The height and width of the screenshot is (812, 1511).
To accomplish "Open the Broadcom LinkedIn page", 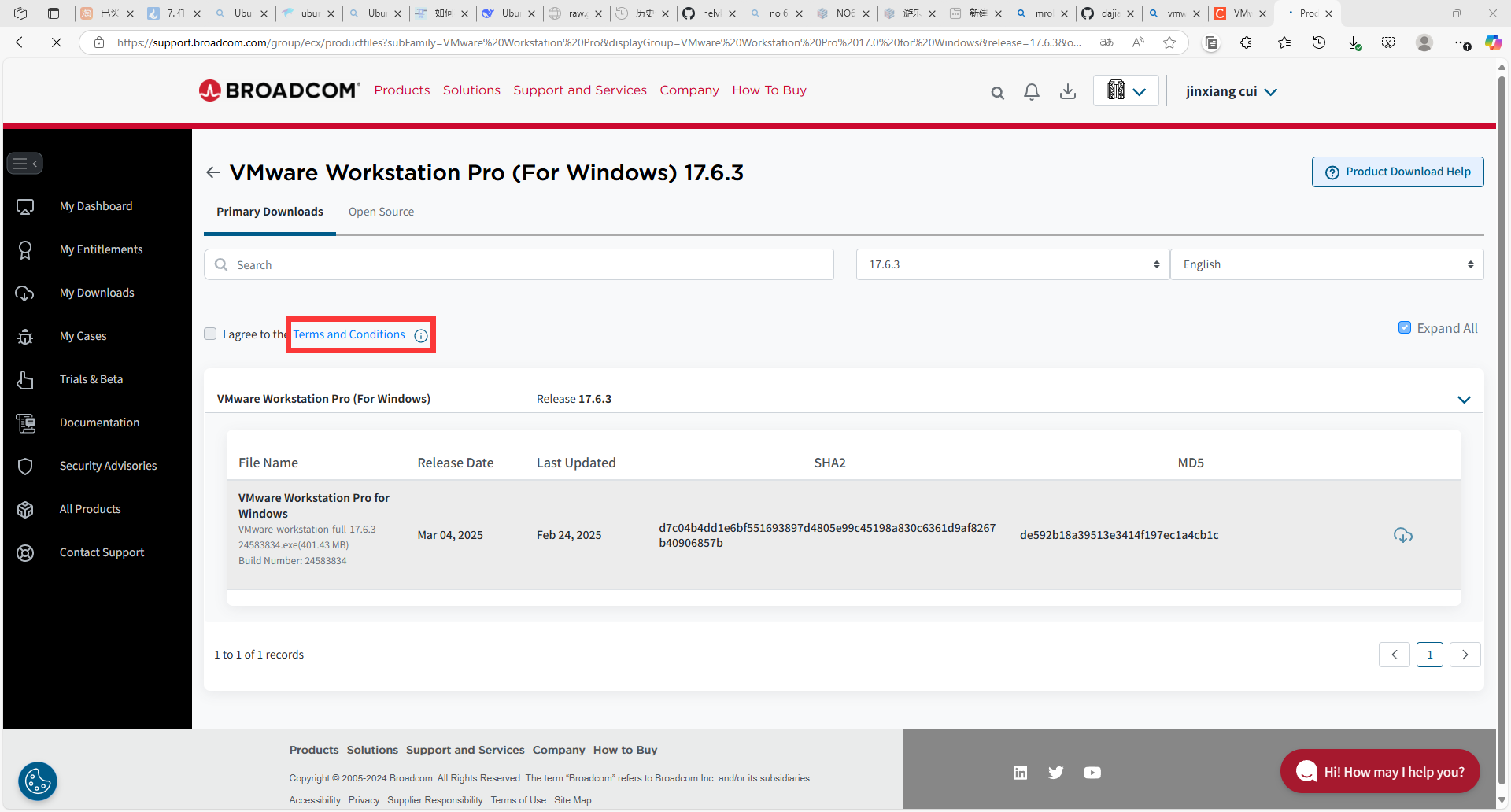I will point(1020,773).
